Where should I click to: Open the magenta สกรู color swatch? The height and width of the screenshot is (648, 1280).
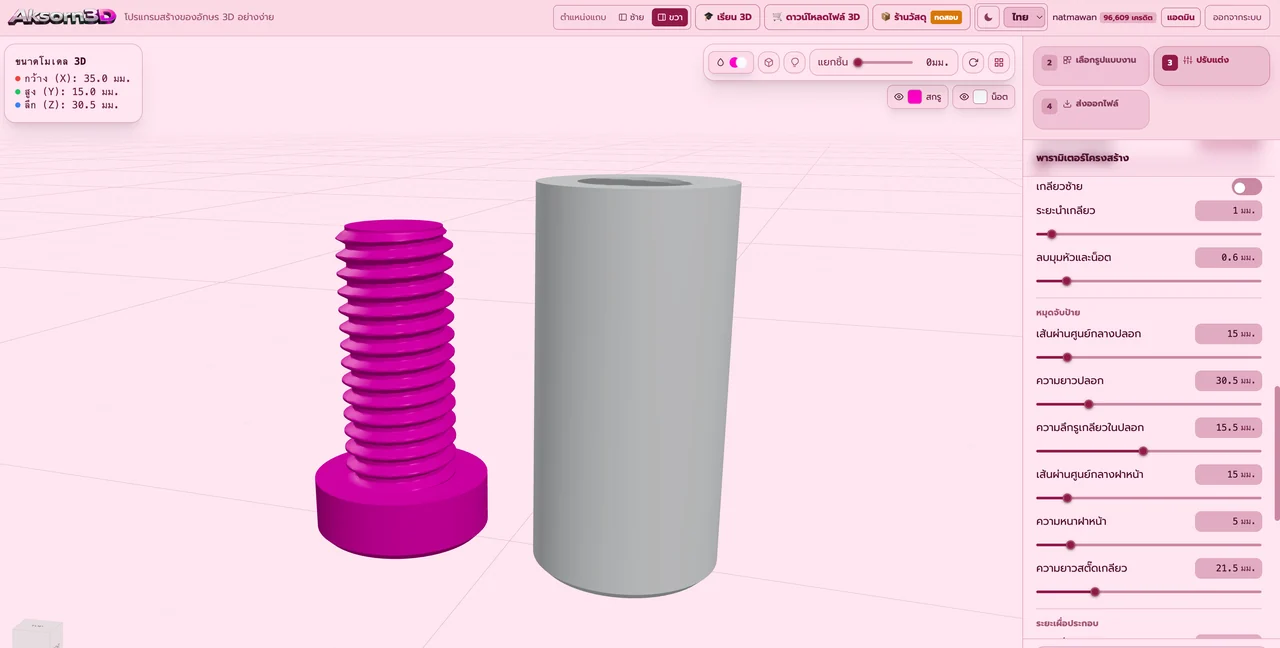coord(914,97)
